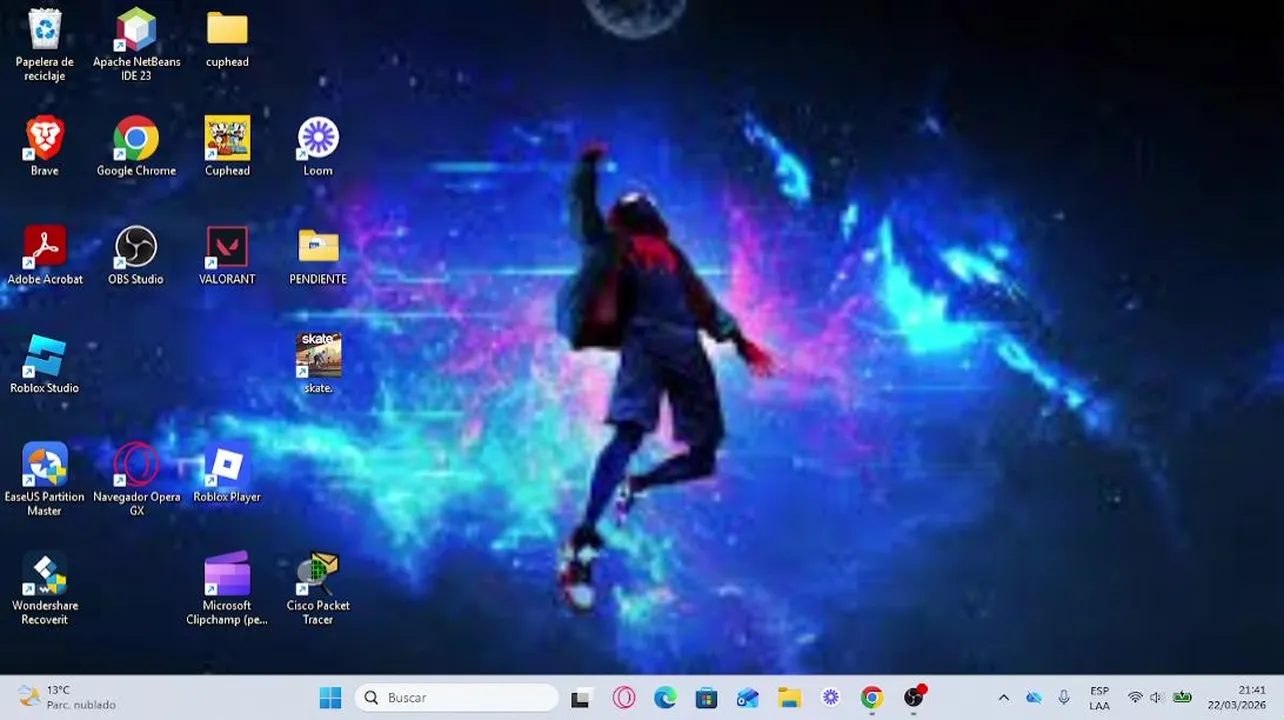Open Task View on the taskbar

581,698
